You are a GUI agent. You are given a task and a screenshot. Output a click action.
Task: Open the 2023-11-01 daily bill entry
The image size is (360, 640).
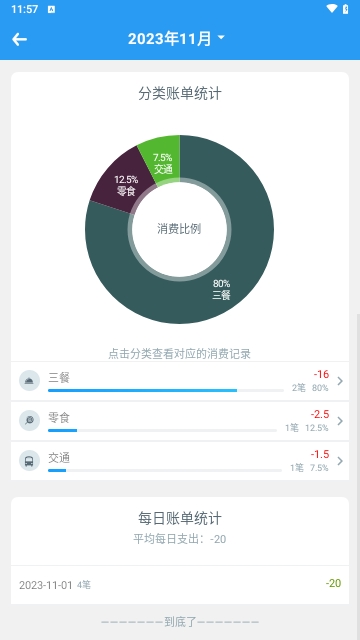coord(180,584)
